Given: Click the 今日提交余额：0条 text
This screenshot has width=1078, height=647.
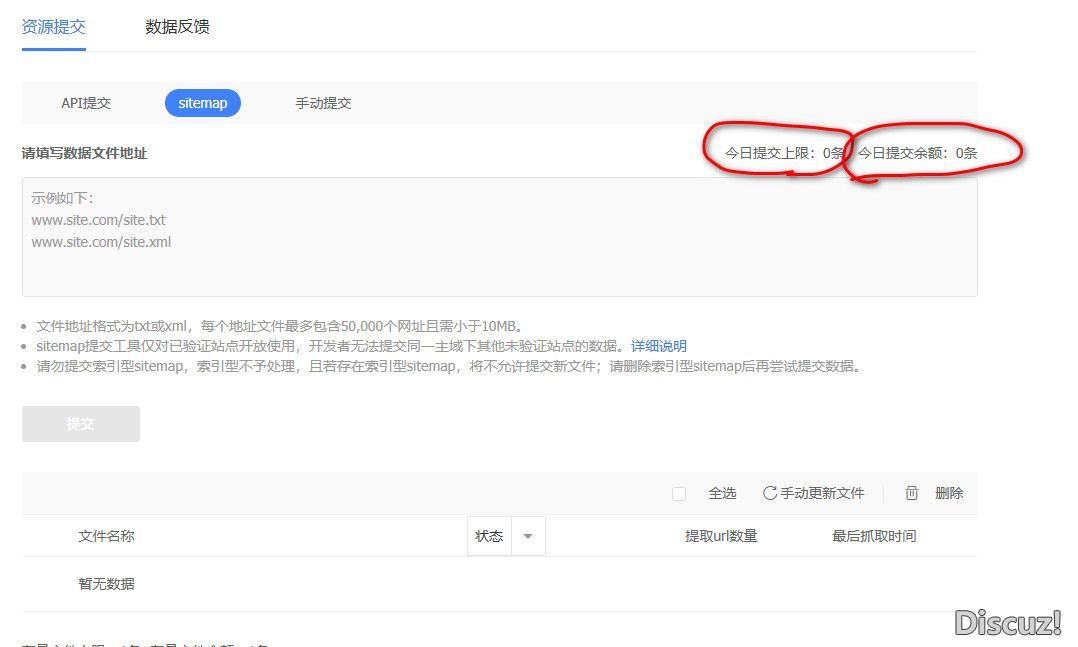Looking at the screenshot, I should tap(917, 153).
